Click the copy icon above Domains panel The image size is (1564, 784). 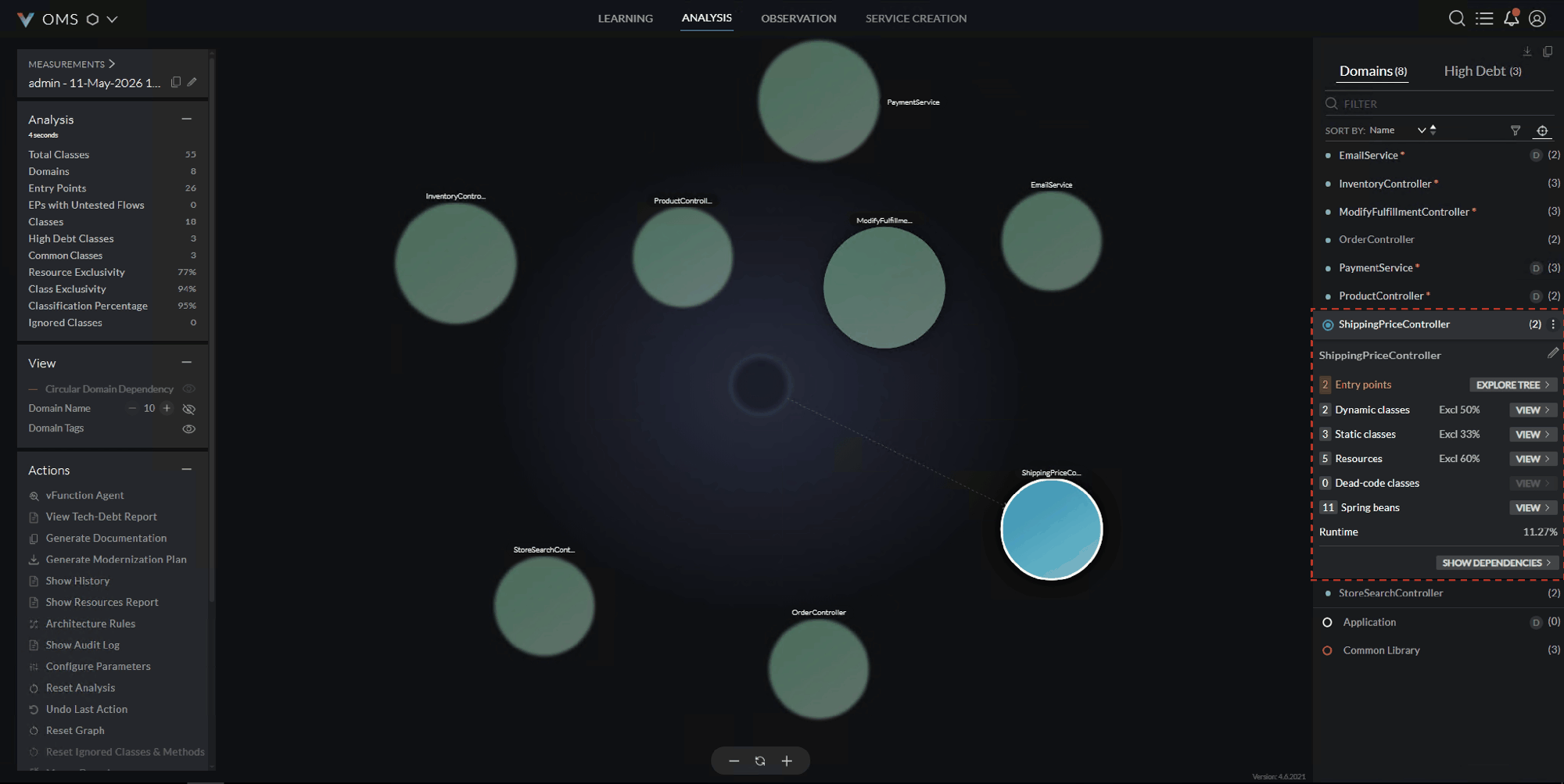(1548, 52)
